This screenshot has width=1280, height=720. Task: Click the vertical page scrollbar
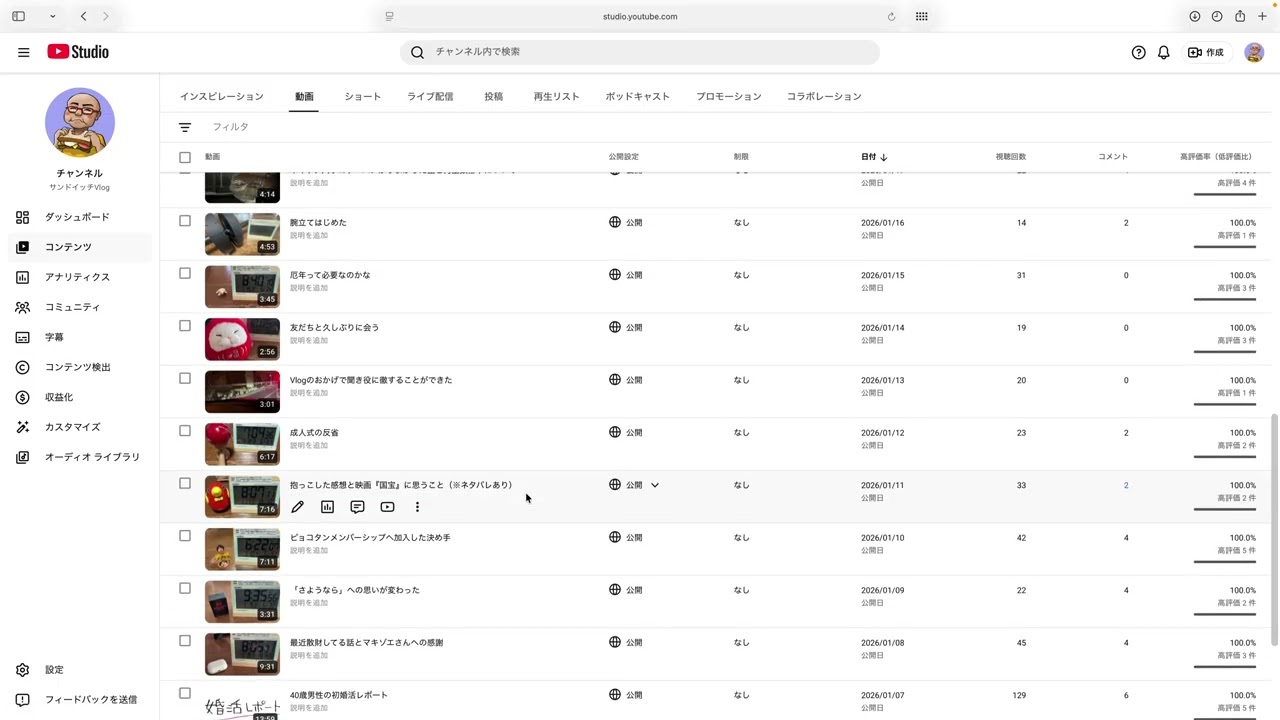pyautogui.click(x=1273, y=530)
